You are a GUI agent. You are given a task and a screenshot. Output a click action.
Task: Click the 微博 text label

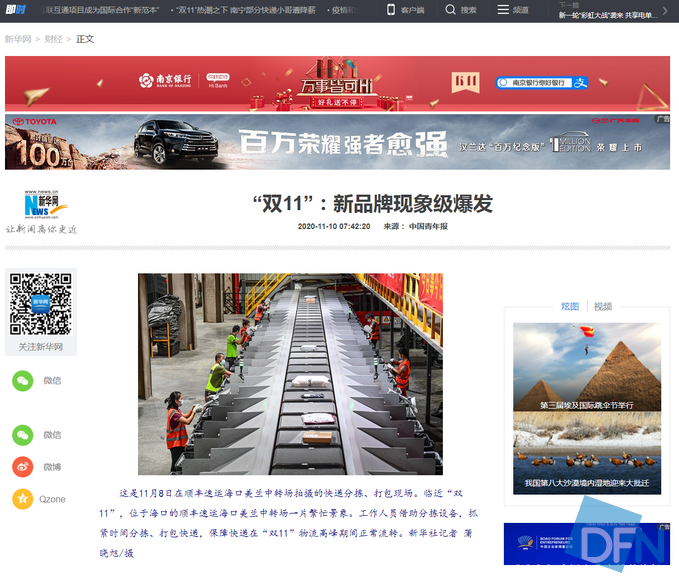click(x=52, y=467)
